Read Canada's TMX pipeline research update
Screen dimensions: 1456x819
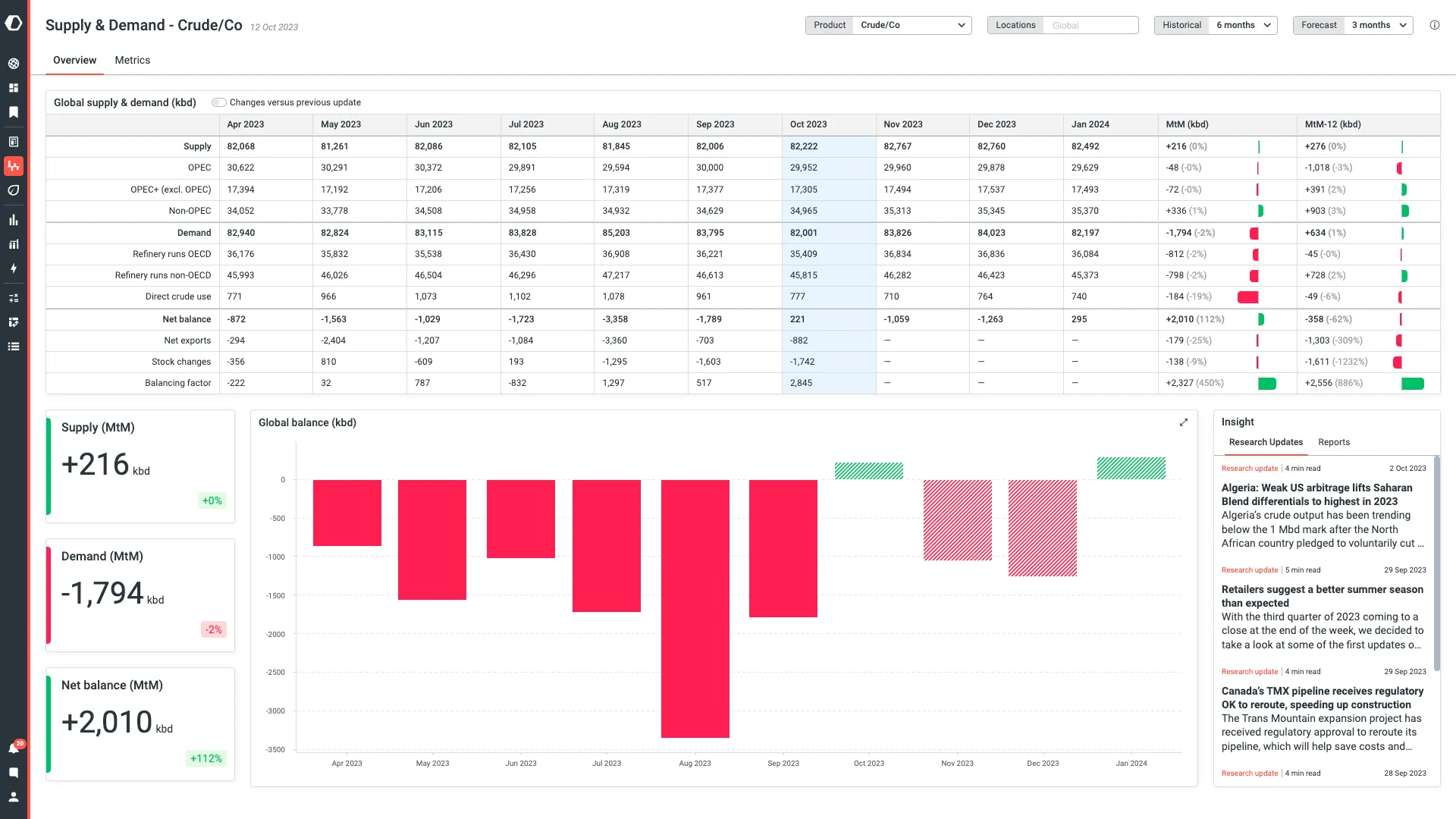[1322, 698]
